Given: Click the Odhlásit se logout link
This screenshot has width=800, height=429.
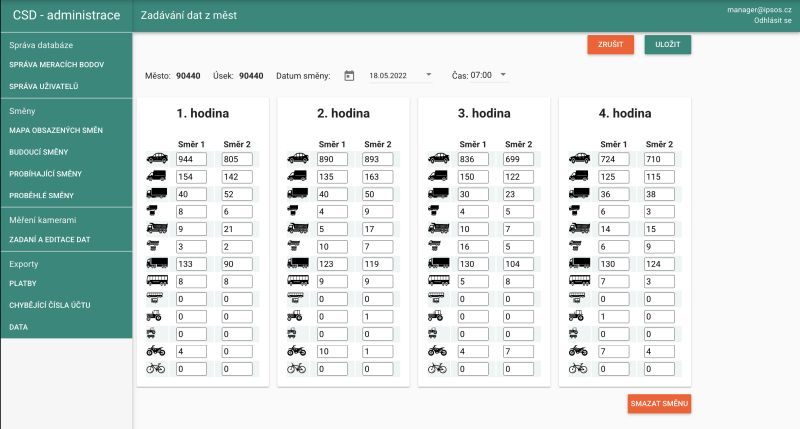Looking at the screenshot, I should click(772, 20).
